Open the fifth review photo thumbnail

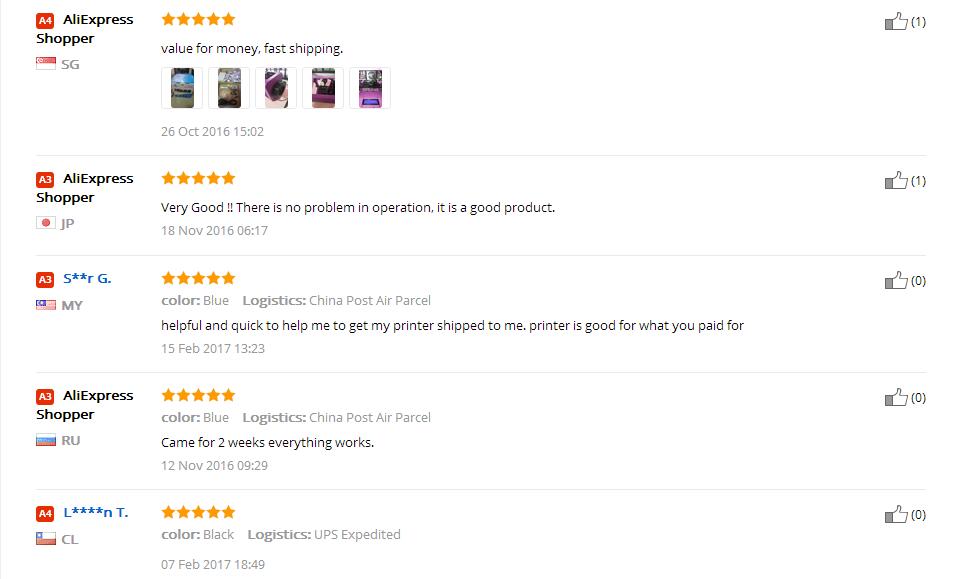[370, 88]
